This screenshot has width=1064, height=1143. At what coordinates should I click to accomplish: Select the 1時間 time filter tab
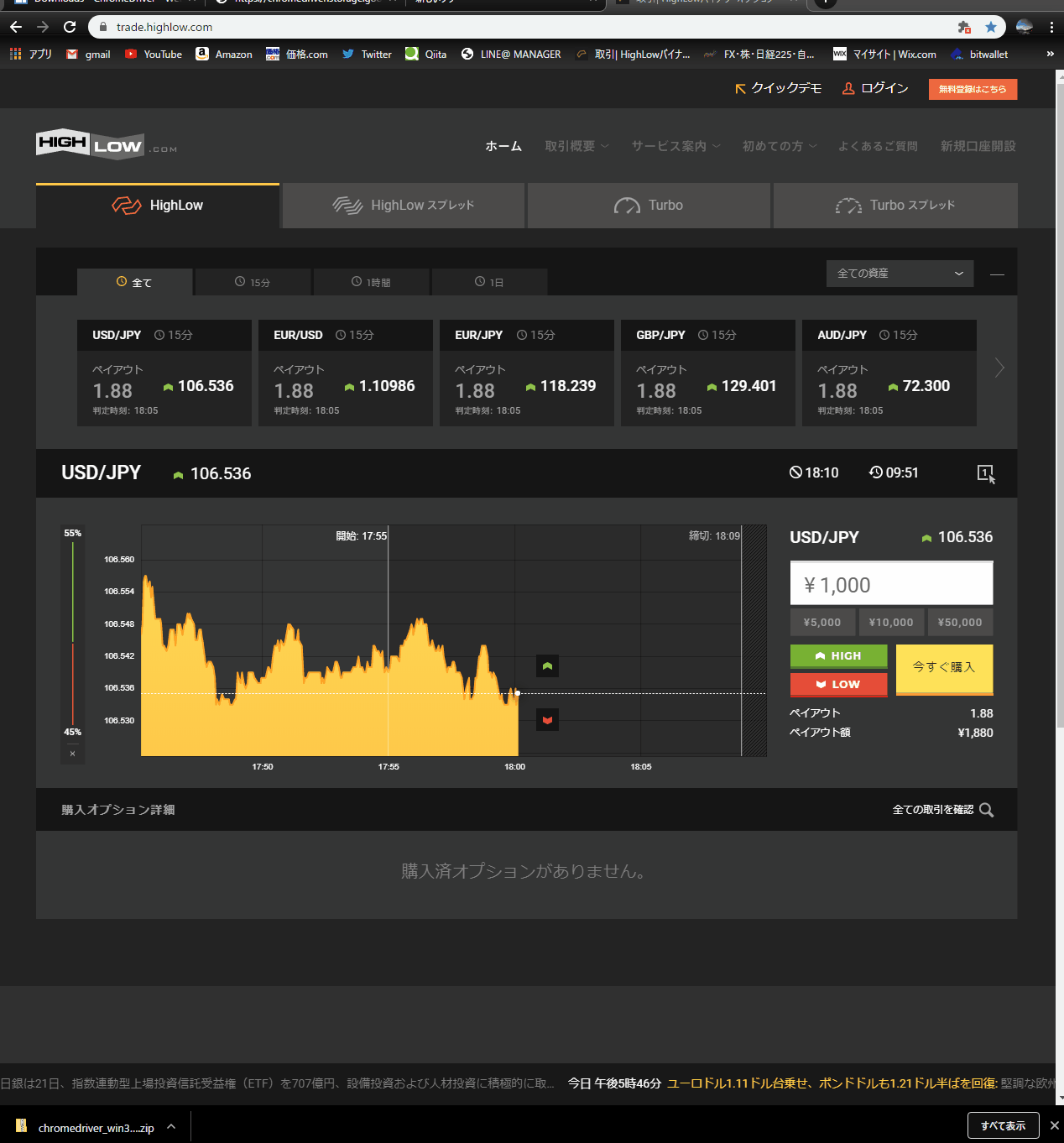click(x=371, y=282)
